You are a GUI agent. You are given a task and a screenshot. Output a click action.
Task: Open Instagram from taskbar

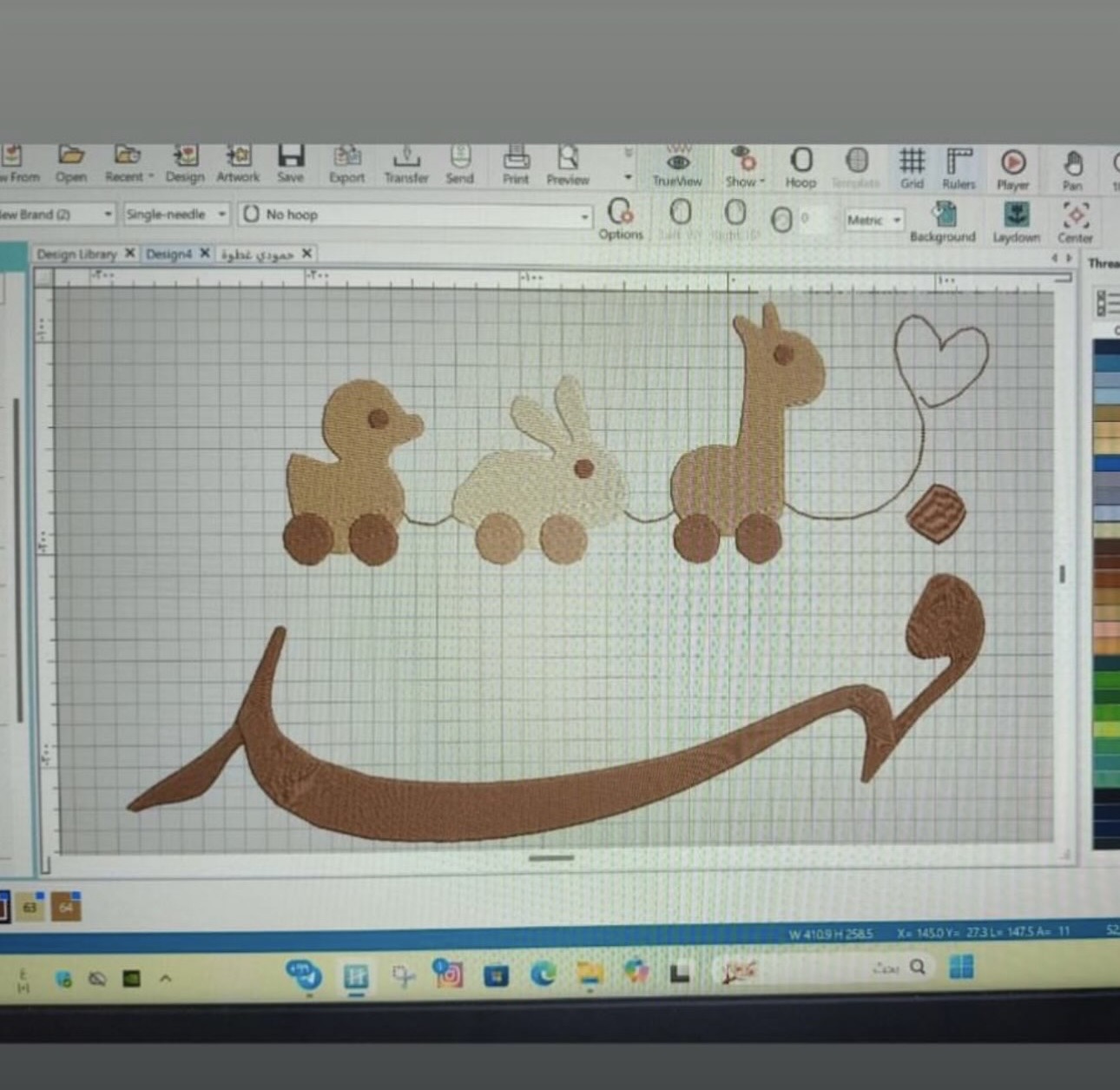coord(448,974)
